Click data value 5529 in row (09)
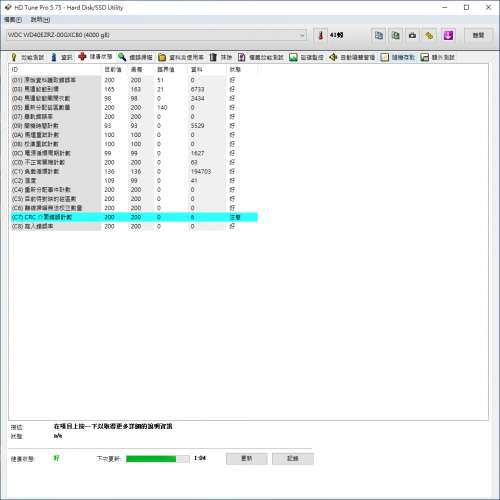This screenshot has width=500, height=500. pyautogui.click(x=197, y=126)
